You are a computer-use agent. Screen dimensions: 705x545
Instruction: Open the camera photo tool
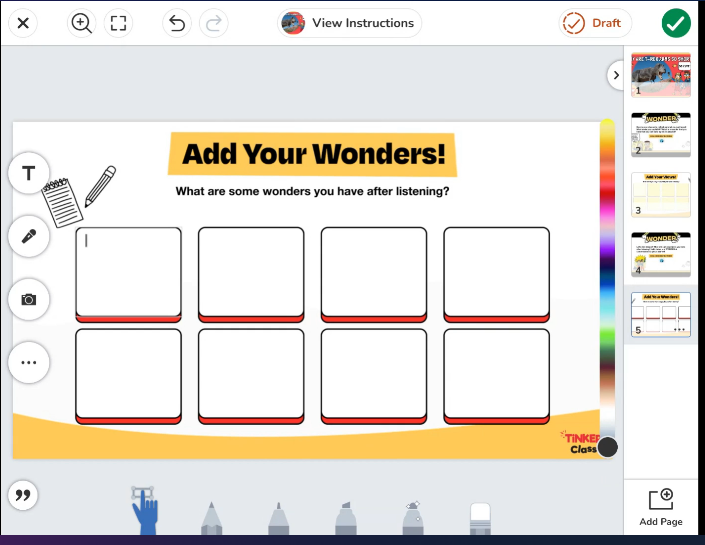29,299
